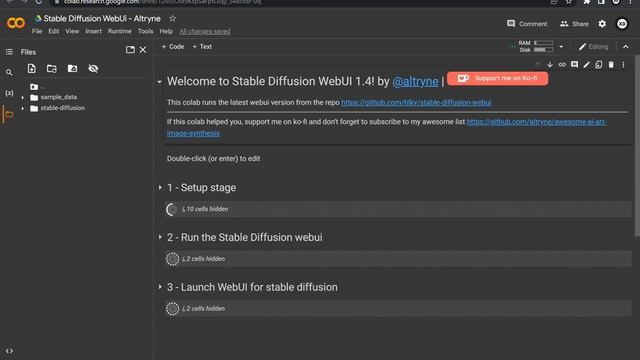Toggle show hidden files eye icon
The width and height of the screenshot is (640, 360).
tap(93, 69)
